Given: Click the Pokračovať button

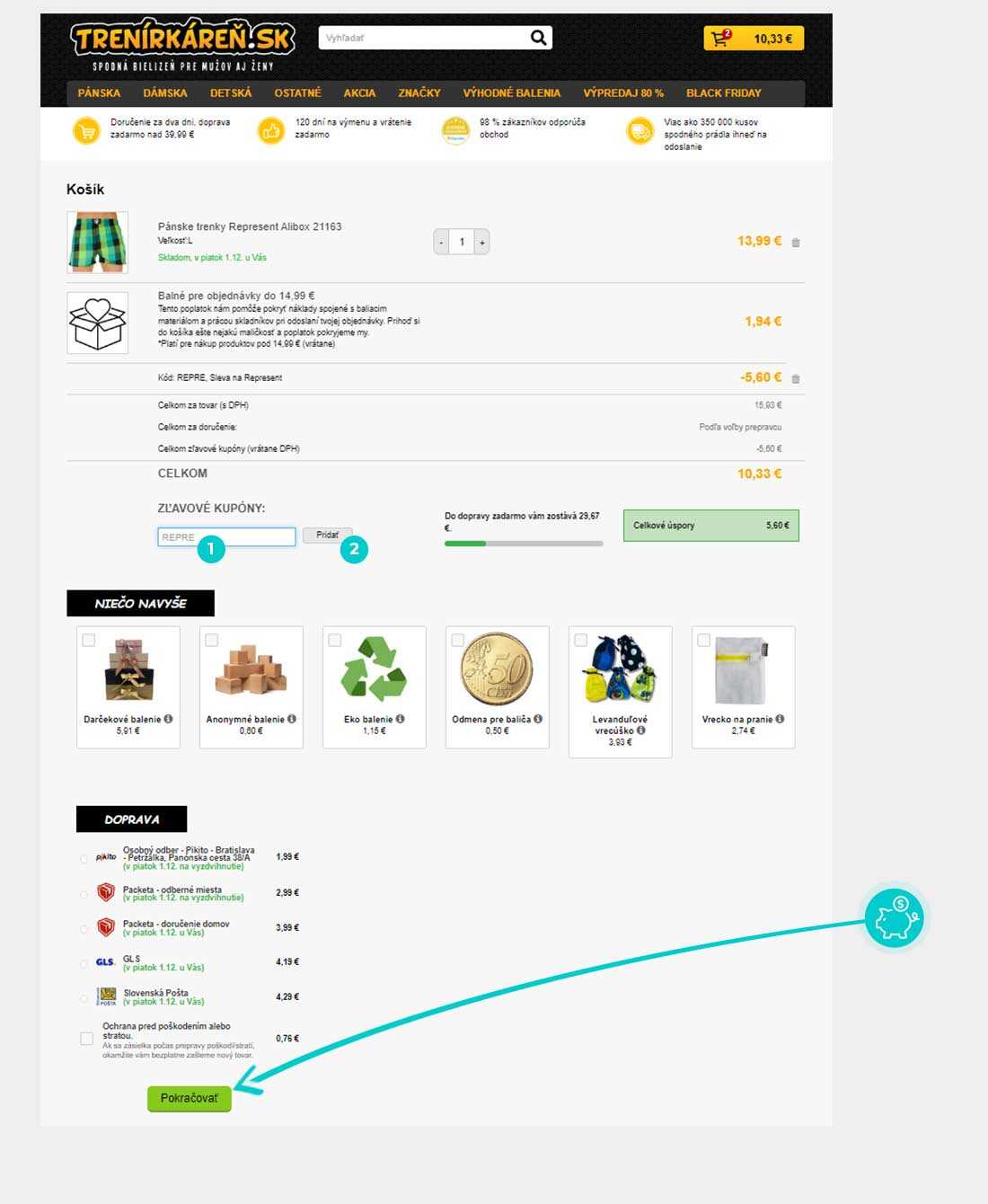Looking at the screenshot, I should pos(190,1098).
